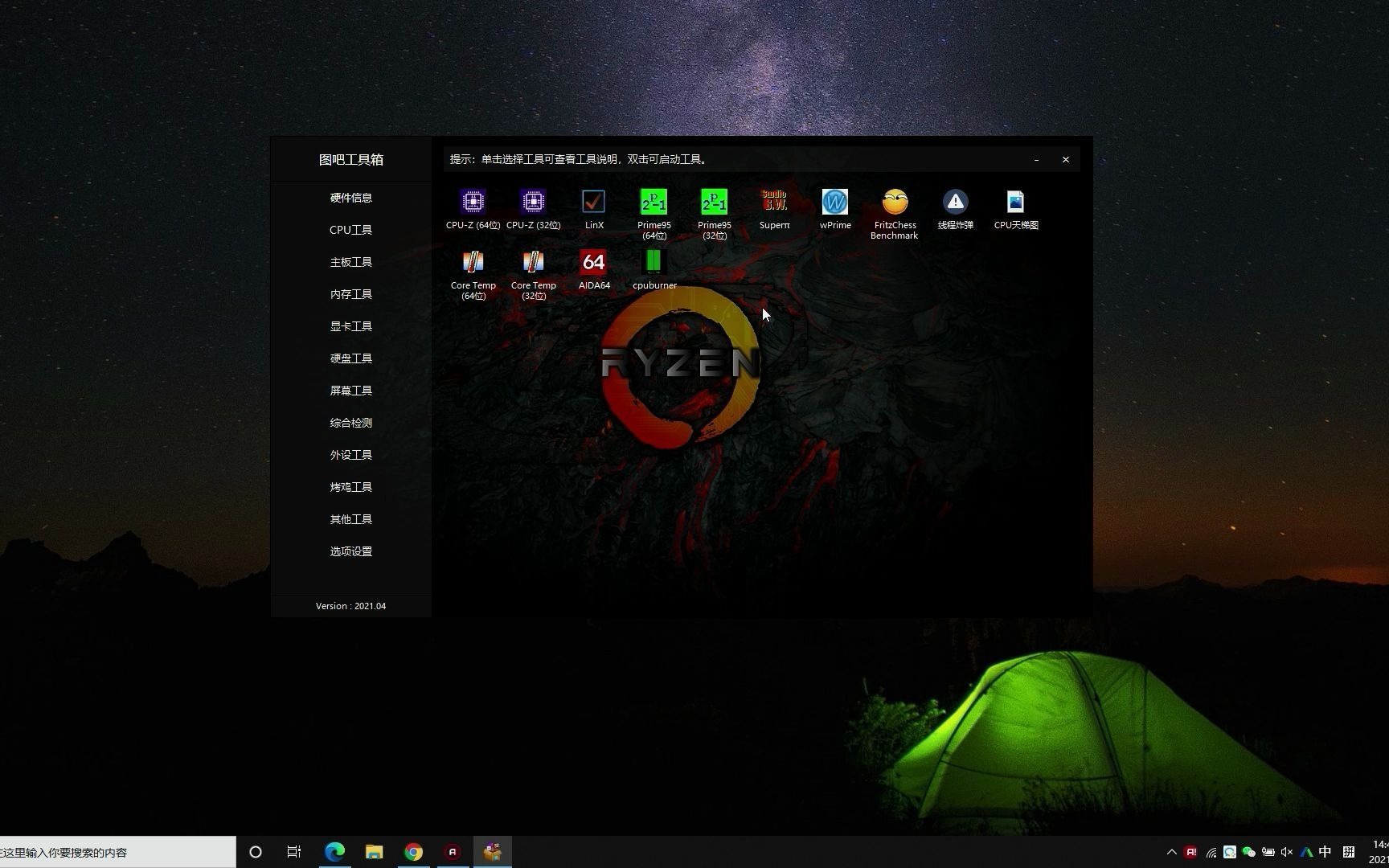Viewport: 1389px width, 868px height.
Task: Expand hidden system tray icons
Action: 1171,852
